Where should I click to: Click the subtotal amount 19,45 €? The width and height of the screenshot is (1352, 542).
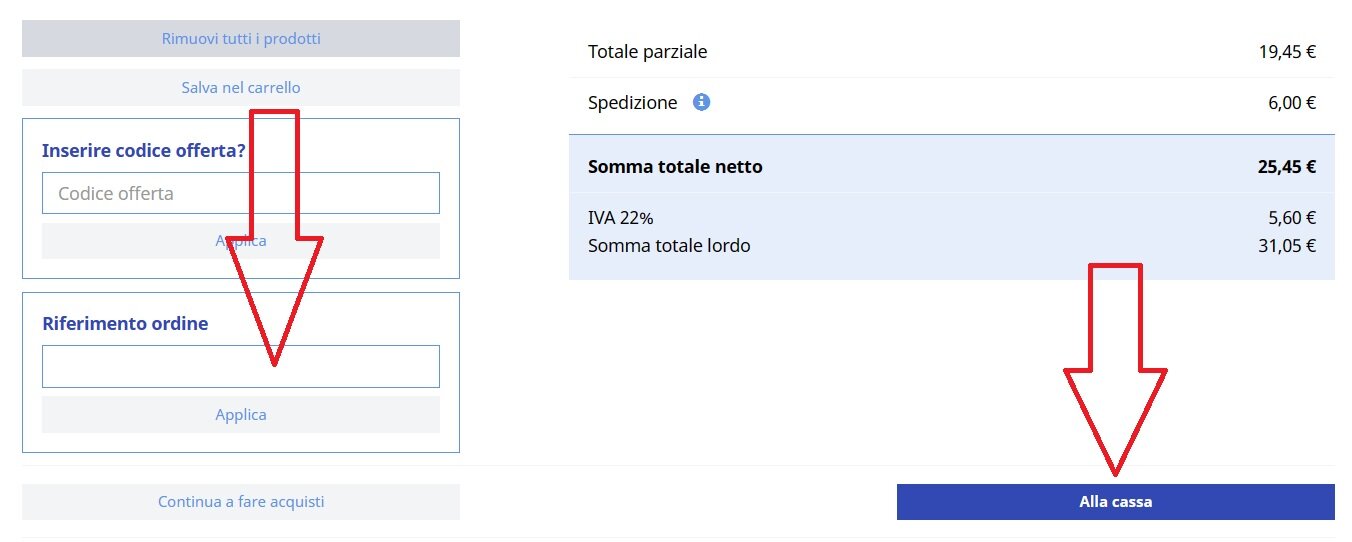tap(1287, 52)
